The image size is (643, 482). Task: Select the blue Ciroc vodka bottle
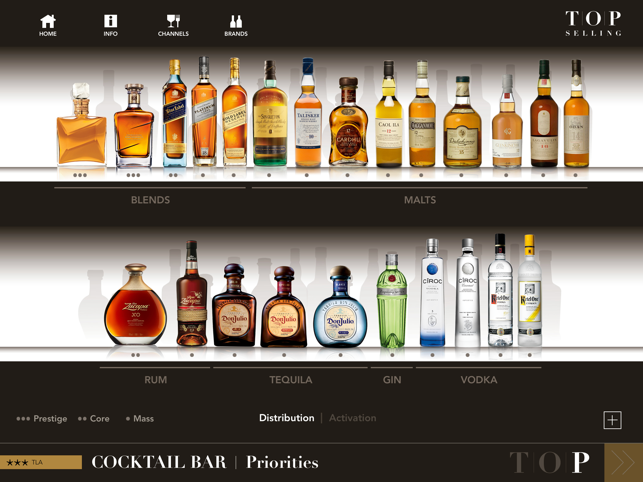(432, 292)
